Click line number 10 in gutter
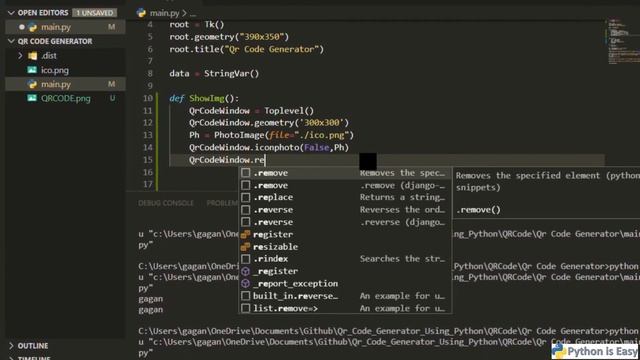640x360 pixels. (x=148, y=98)
